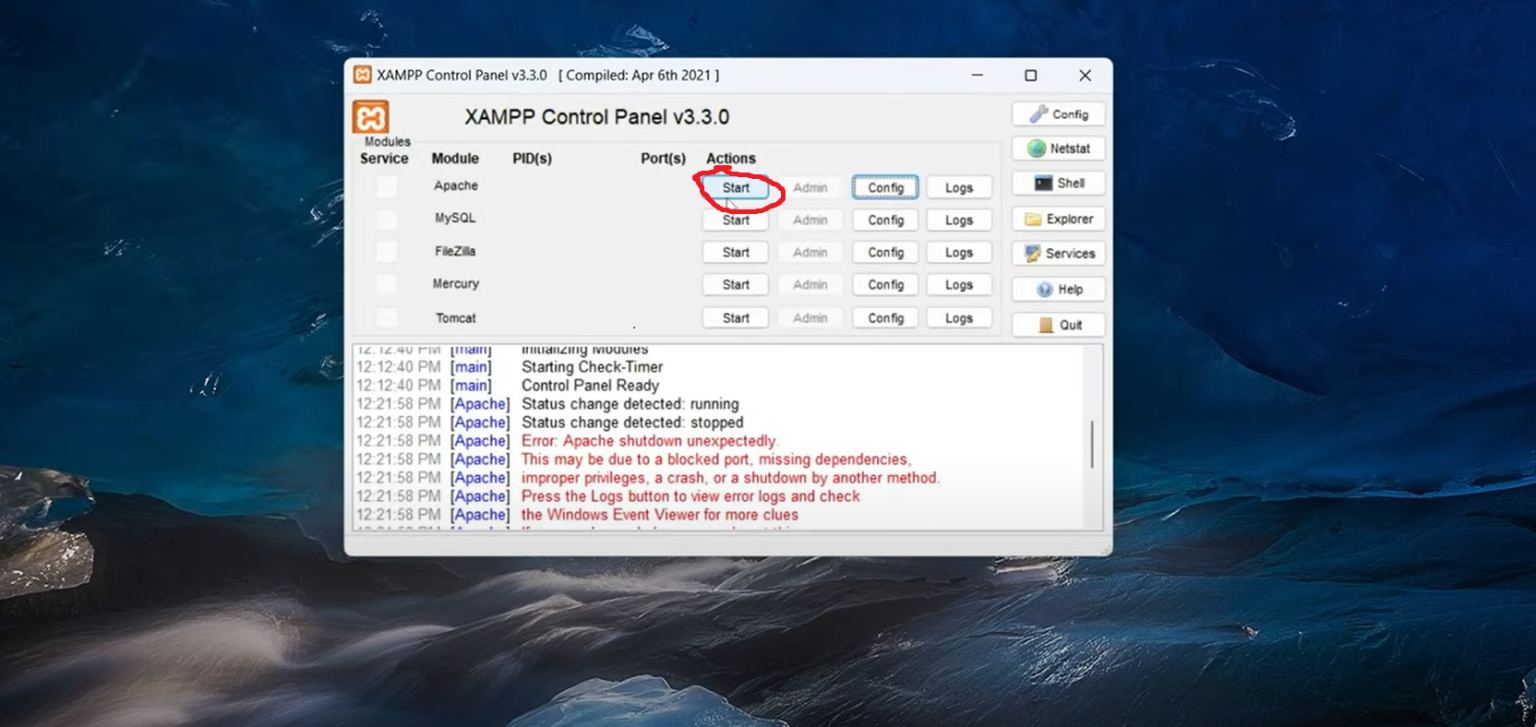Toggle the MySQL service checkbox
This screenshot has height=727, width=1536.
pyautogui.click(x=386, y=219)
